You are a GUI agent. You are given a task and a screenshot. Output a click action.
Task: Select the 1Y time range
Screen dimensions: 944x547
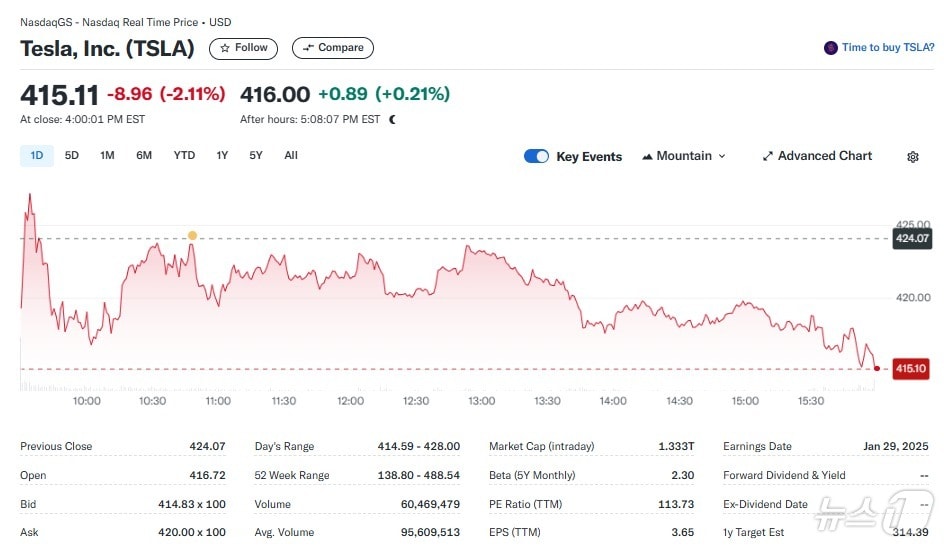(222, 155)
